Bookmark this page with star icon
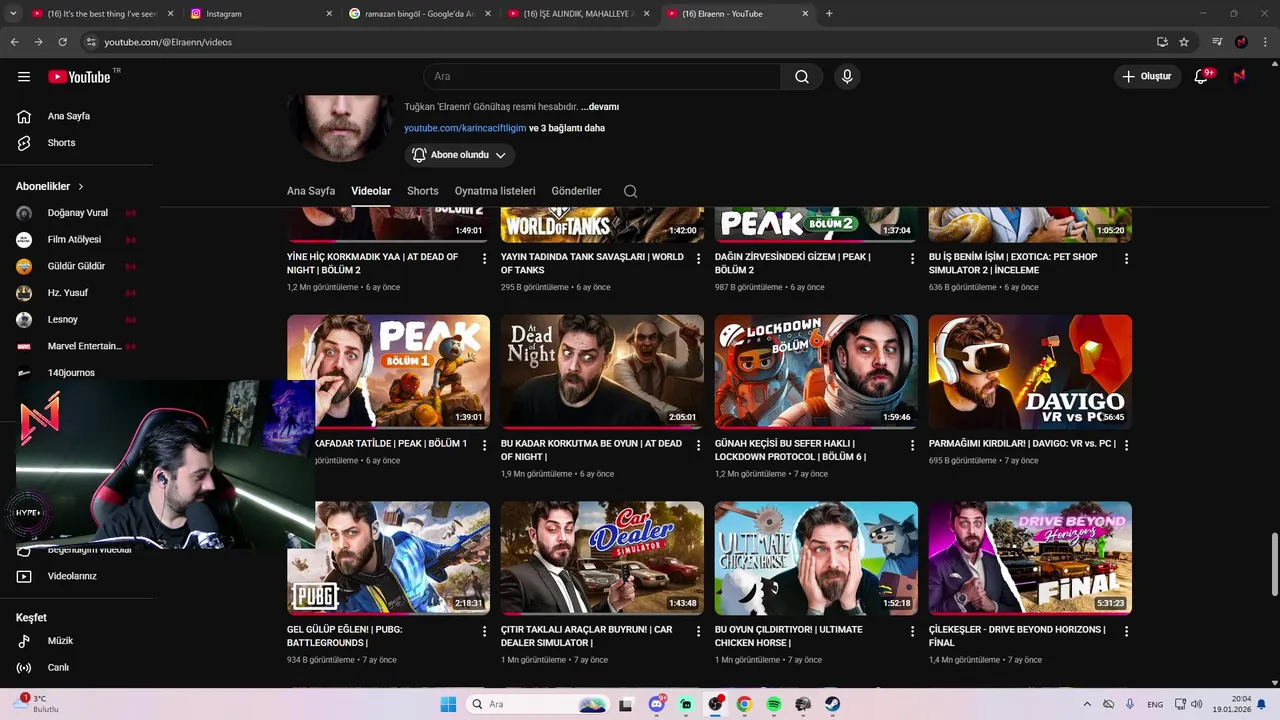Screen dimensions: 1280x720 (x=1184, y=42)
